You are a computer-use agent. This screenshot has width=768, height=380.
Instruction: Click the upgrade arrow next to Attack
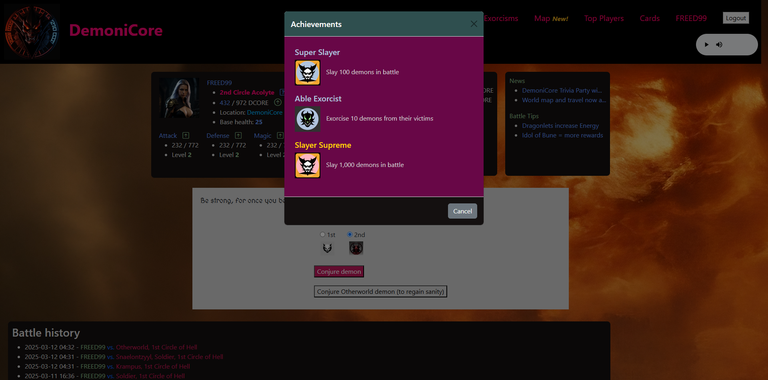click(x=186, y=136)
